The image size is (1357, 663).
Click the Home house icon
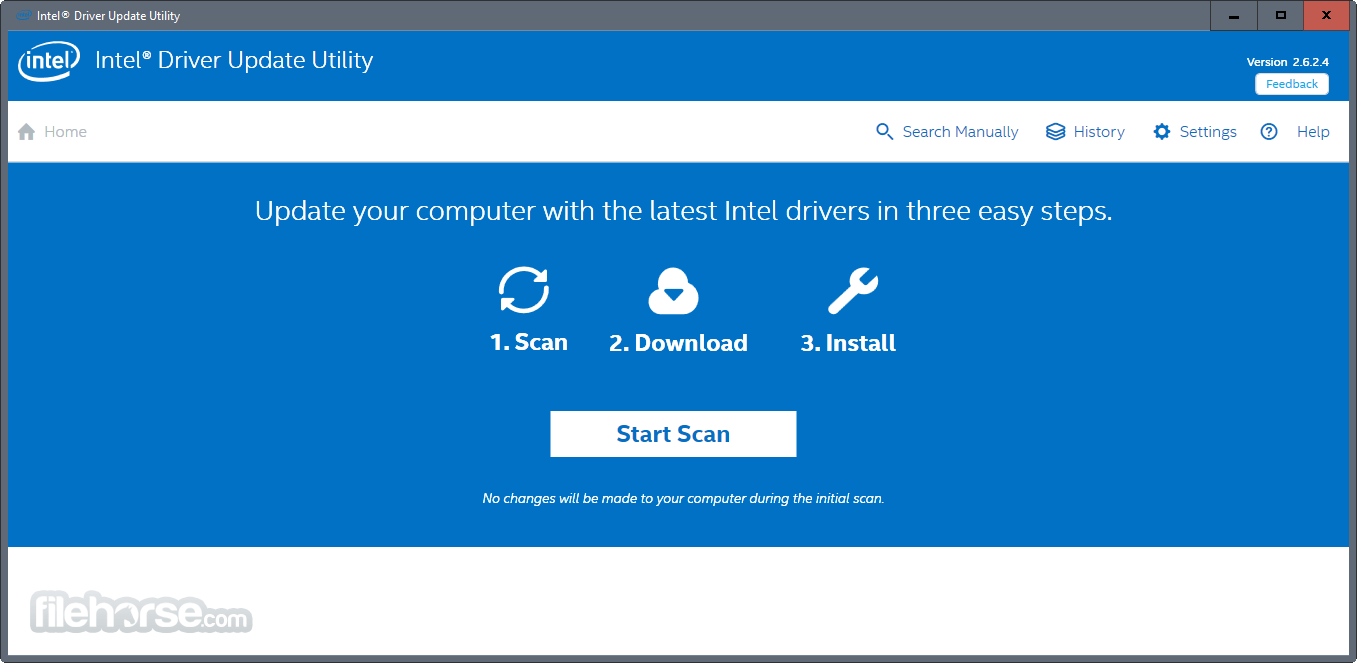pos(27,132)
